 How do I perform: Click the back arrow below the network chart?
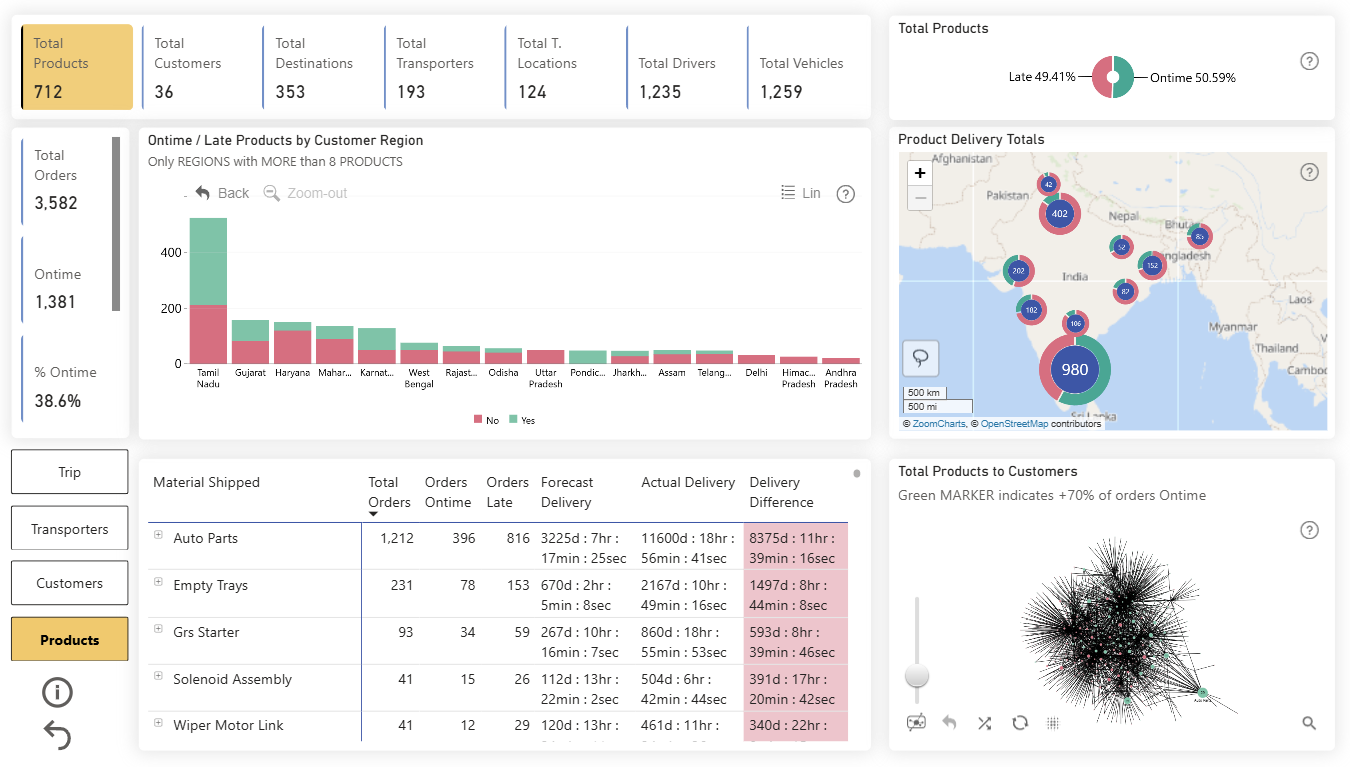pyautogui.click(x=950, y=722)
